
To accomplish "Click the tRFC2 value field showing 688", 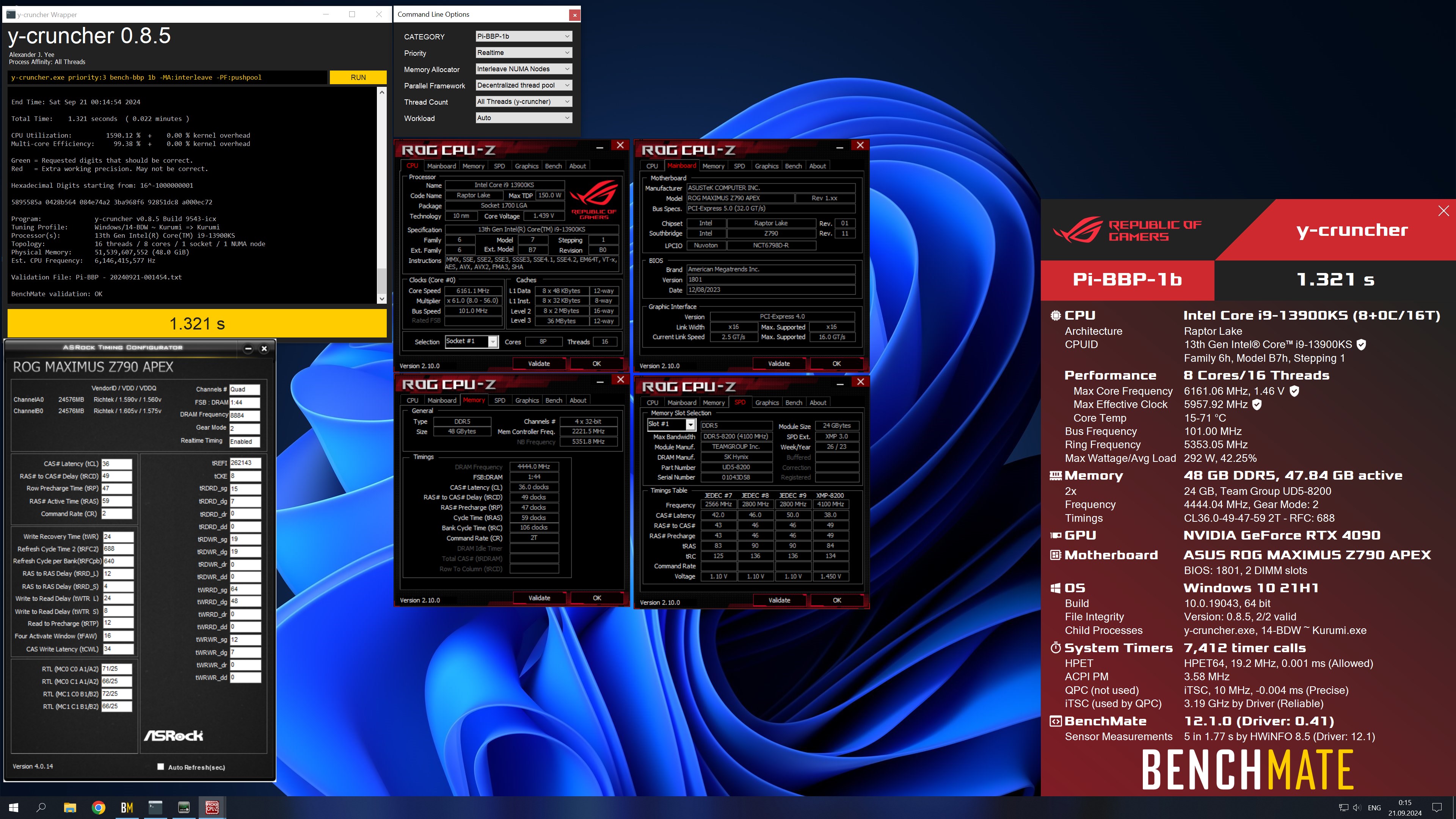I will click(118, 549).
